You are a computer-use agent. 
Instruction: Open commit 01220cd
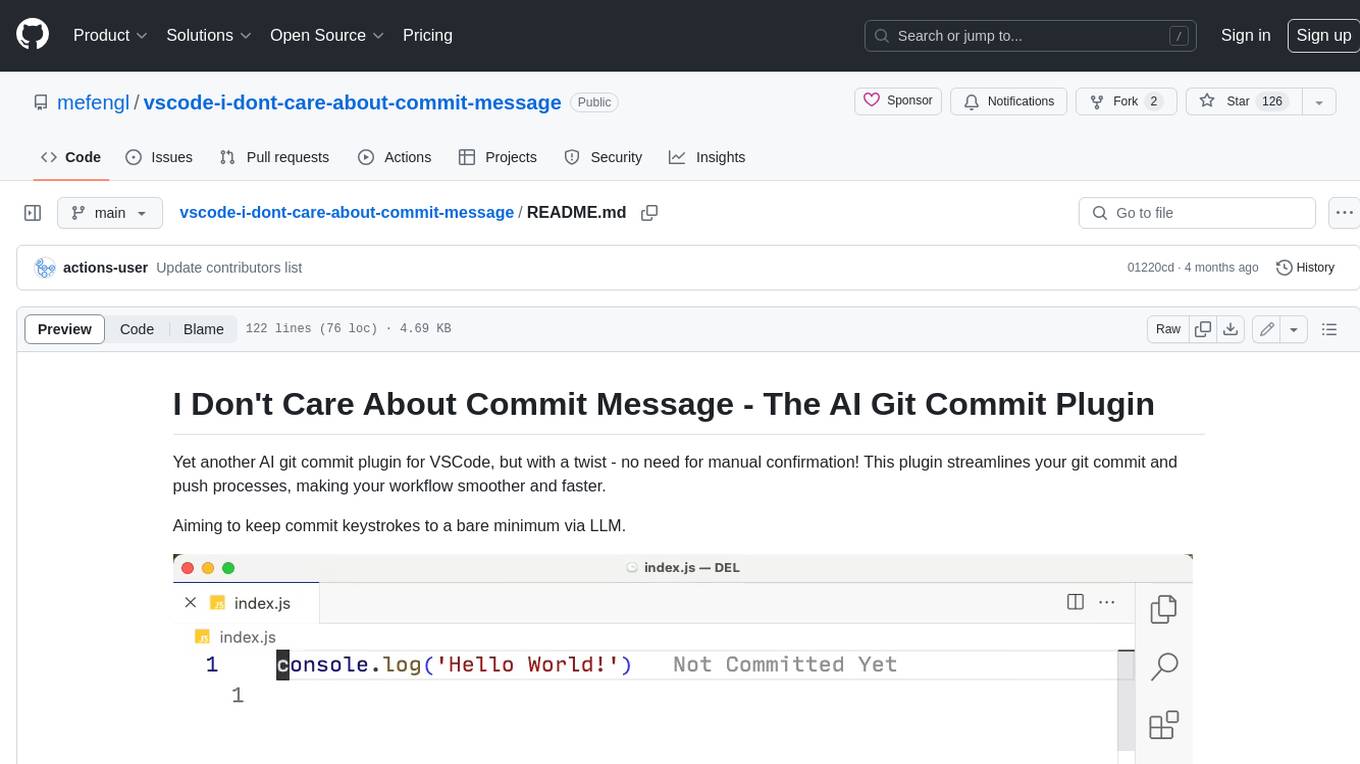point(1150,268)
